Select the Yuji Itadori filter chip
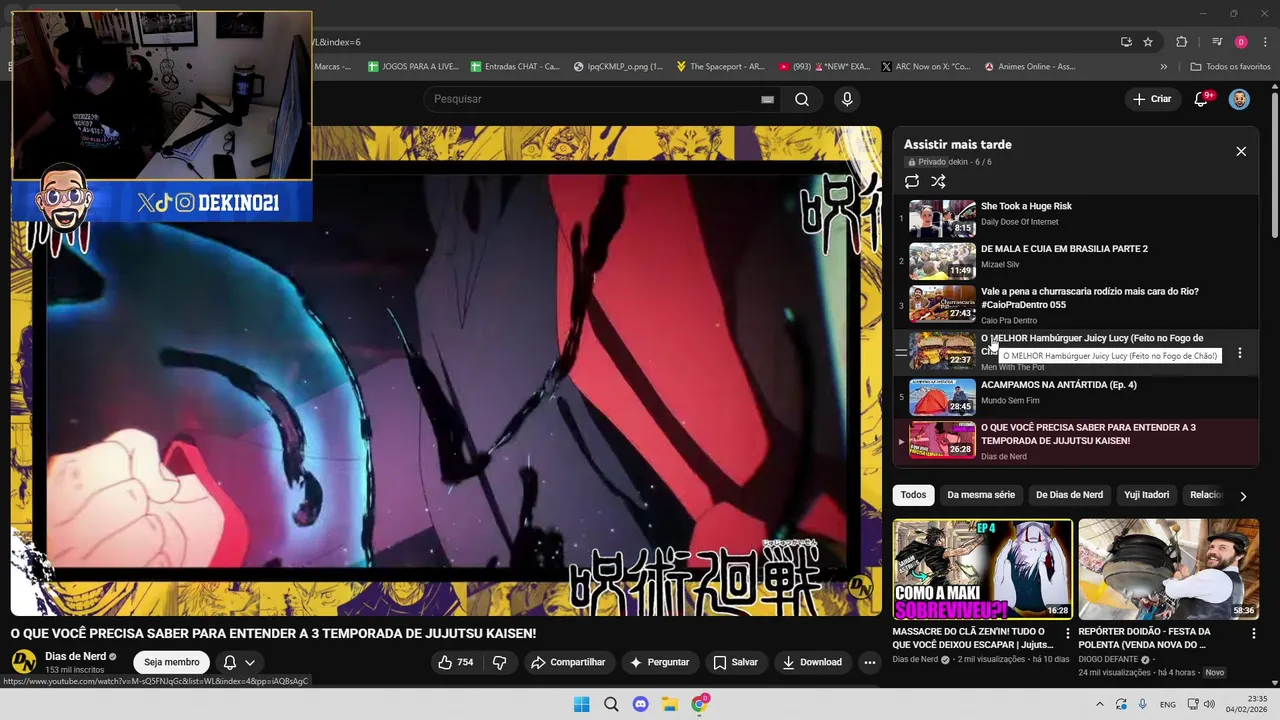This screenshot has width=1280, height=720. pyautogui.click(x=1146, y=495)
